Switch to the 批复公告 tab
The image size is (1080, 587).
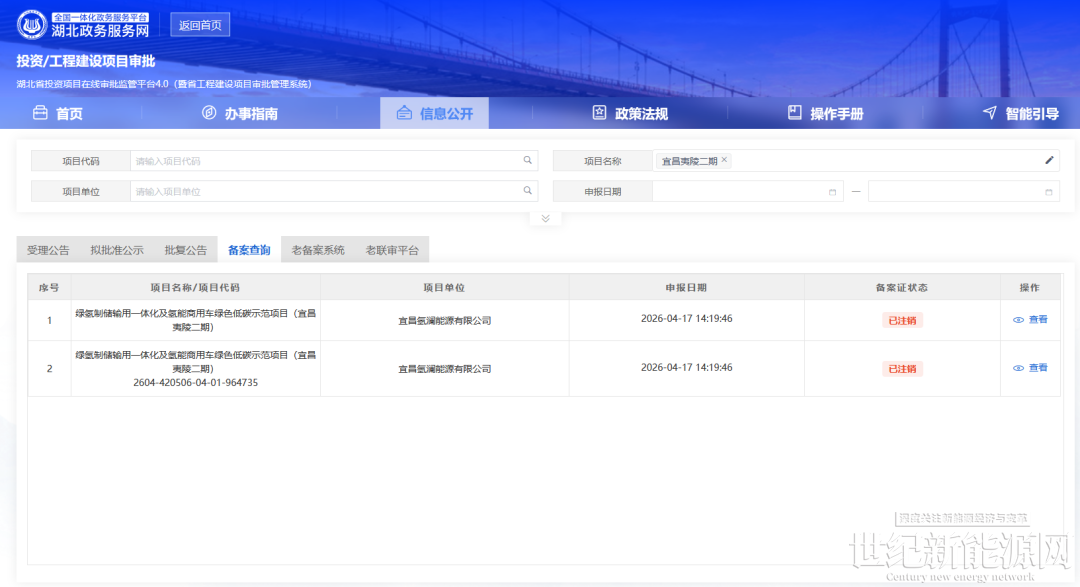point(185,250)
